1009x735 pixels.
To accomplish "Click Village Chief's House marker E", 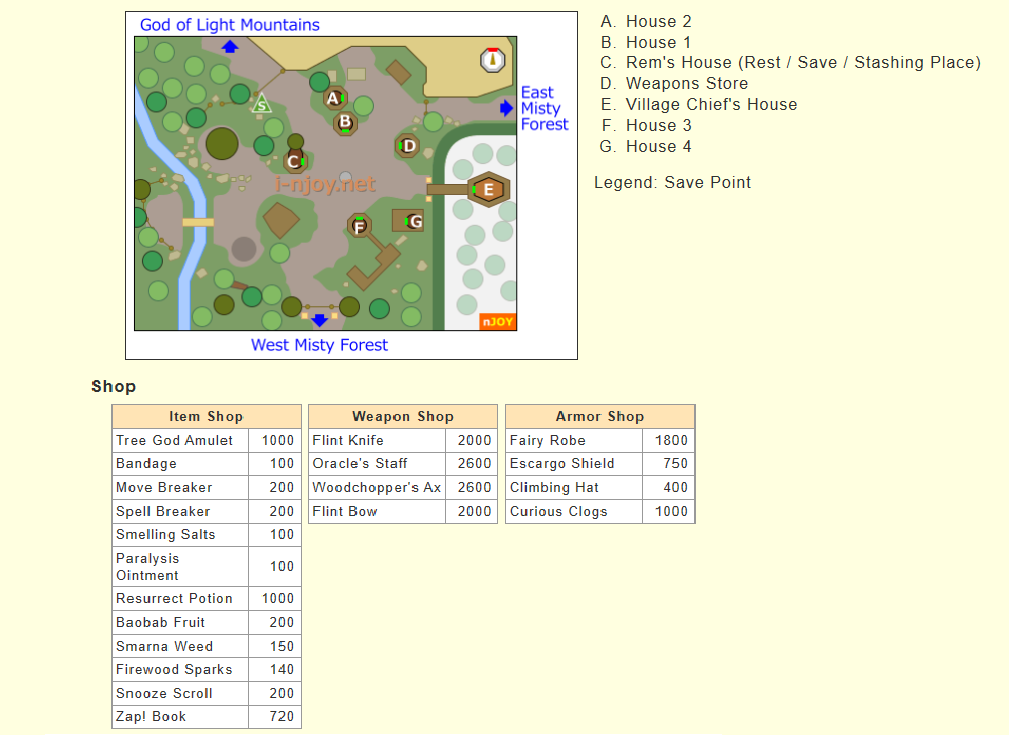I will (x=488, y=189).
